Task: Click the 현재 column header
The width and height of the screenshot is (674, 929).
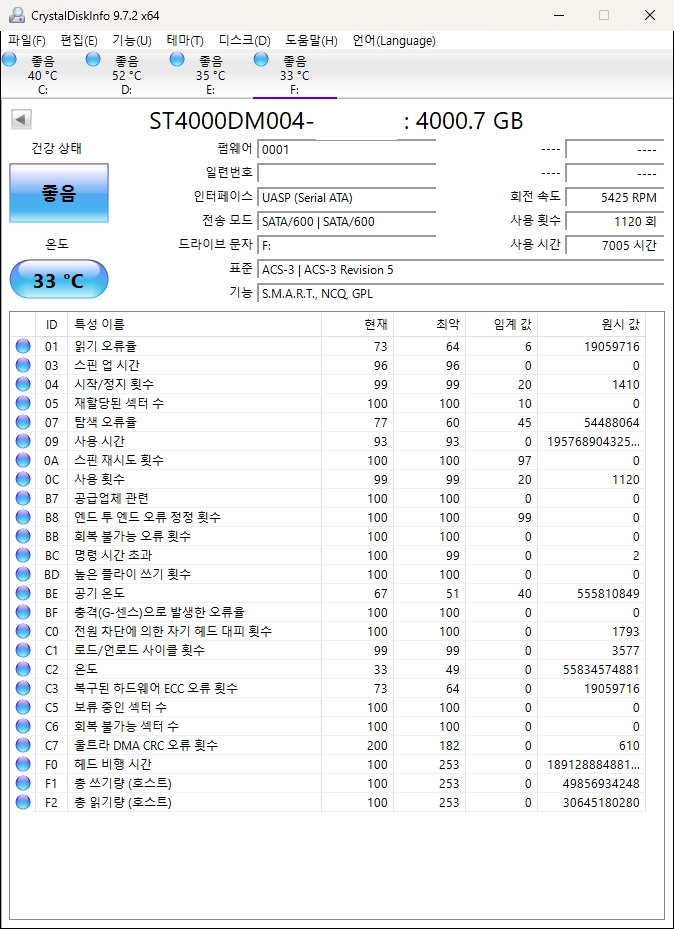Action: 358,325
